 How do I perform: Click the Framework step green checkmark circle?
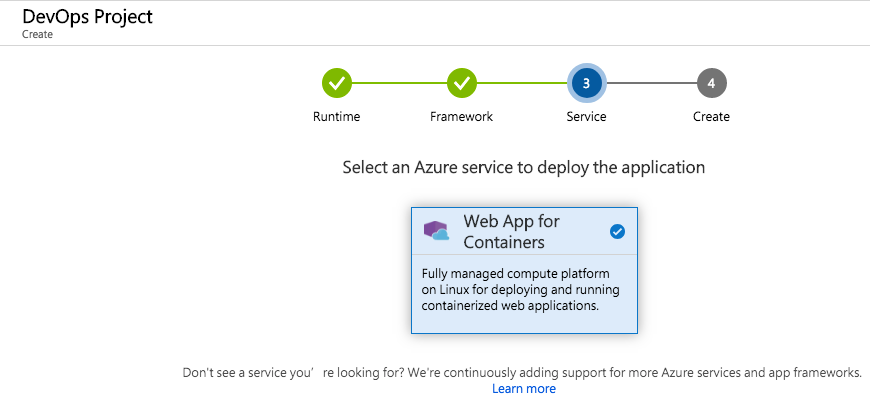461,83
